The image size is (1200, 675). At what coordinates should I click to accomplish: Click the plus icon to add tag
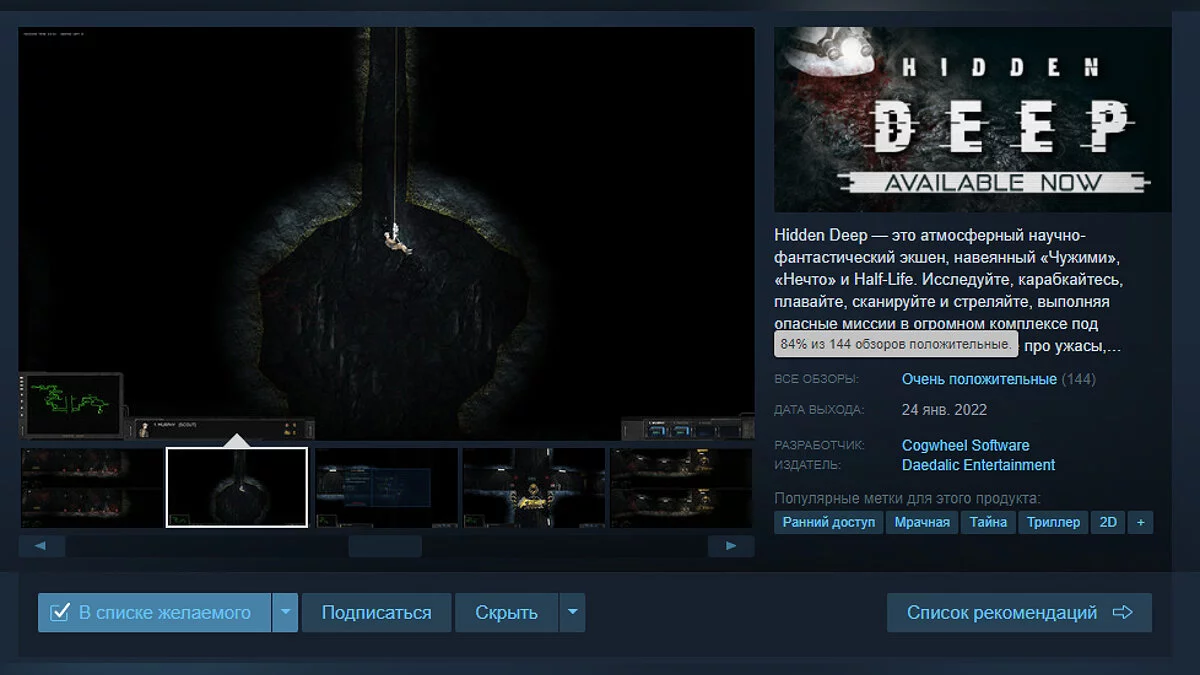click(1139, 522)
